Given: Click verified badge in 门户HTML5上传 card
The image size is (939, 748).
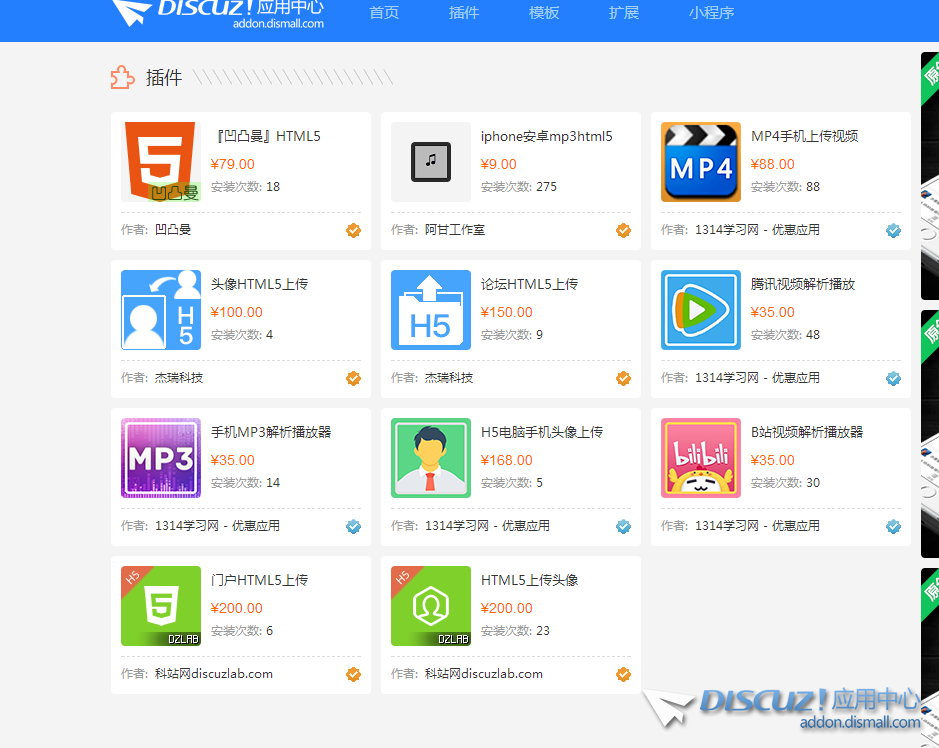Looking at the screenshot, I should tap(353, 674).
